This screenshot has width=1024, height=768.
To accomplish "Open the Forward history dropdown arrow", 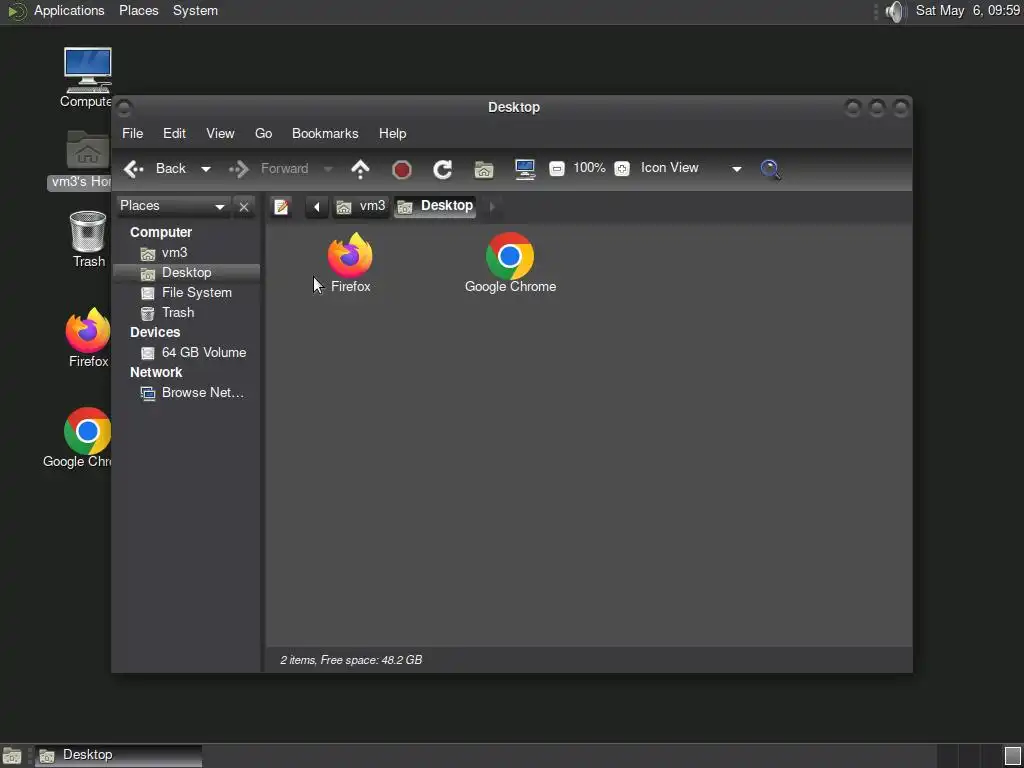I will (x=328, y=169).
